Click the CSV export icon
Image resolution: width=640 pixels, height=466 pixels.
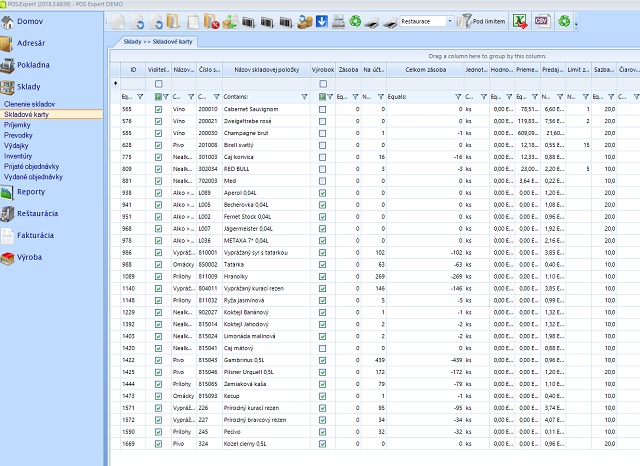tap(543, 20)
